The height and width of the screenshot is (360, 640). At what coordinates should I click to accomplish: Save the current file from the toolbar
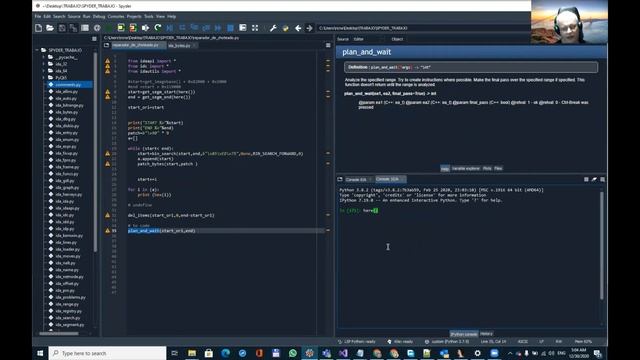pyautogui.click(x=62, y=28)
